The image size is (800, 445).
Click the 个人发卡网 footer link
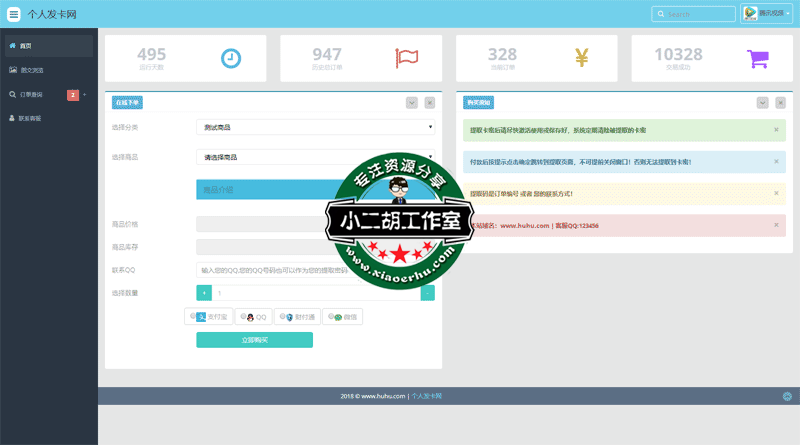427,397
